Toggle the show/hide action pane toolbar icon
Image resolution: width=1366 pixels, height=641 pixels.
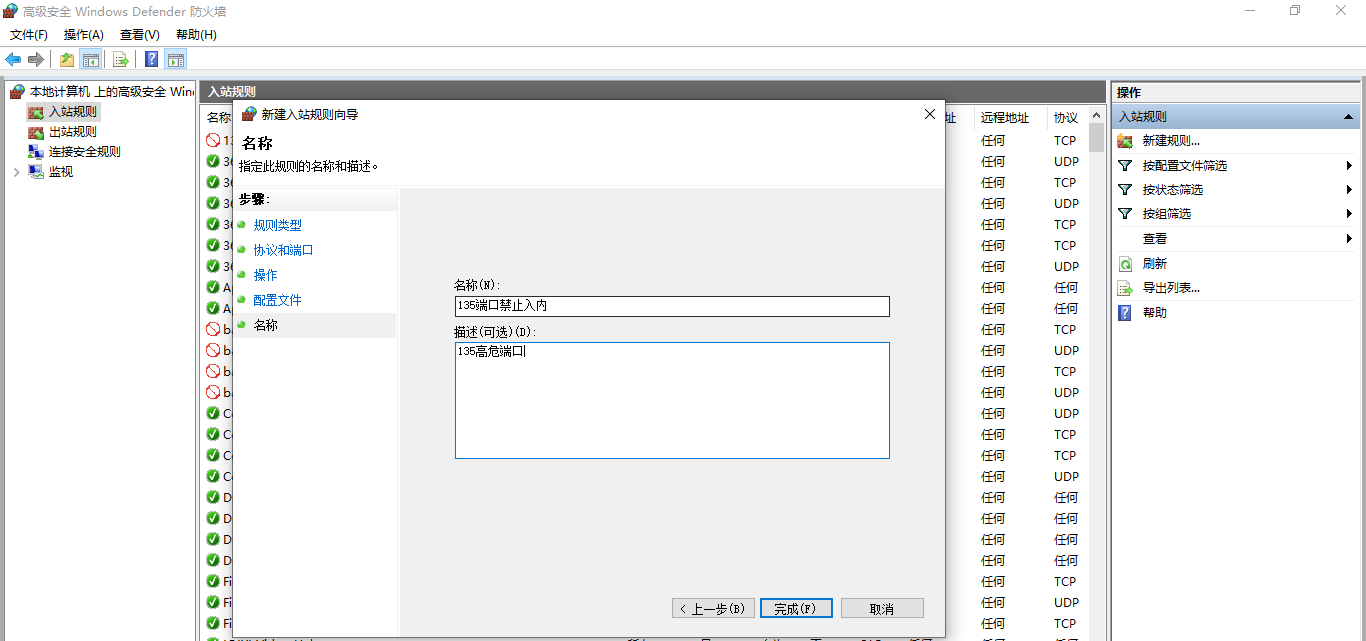(x=175, y=59)
